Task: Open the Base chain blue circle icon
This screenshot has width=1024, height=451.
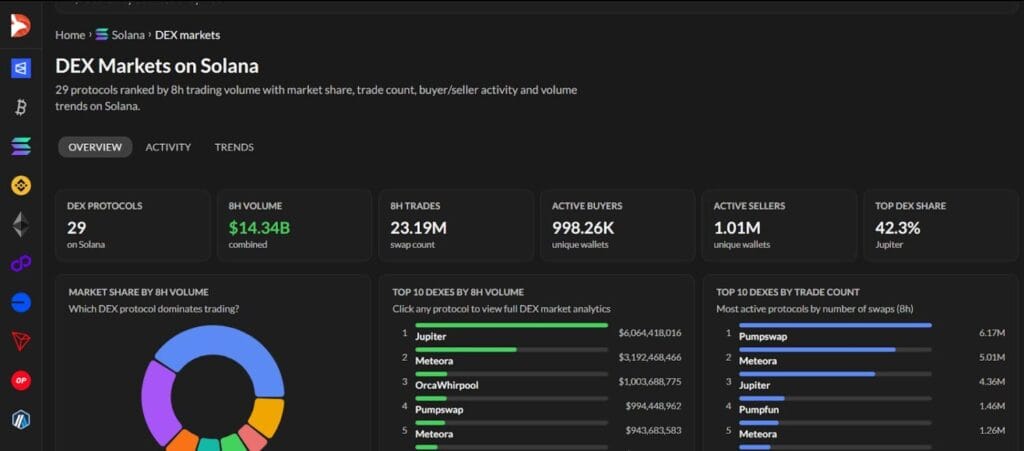Action: pos(21,302)
